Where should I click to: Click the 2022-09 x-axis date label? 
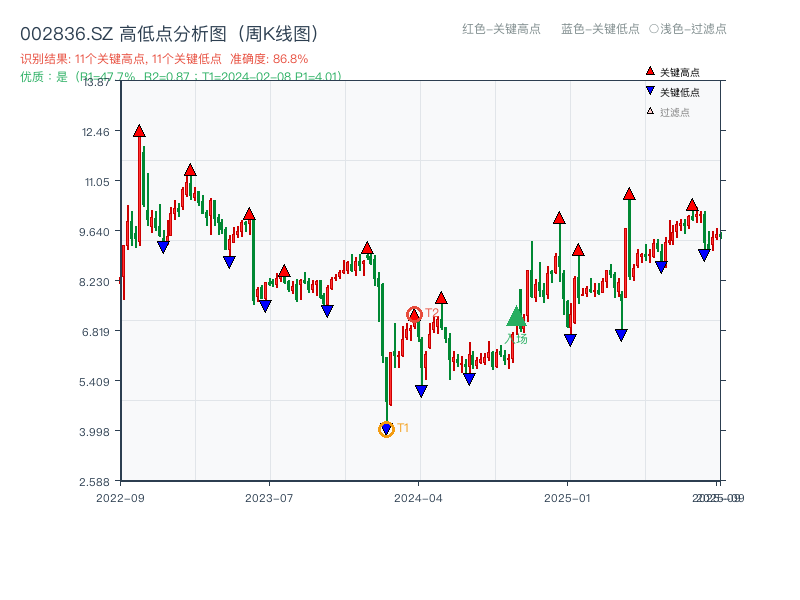pyautogui.click(x=119, y=497)
